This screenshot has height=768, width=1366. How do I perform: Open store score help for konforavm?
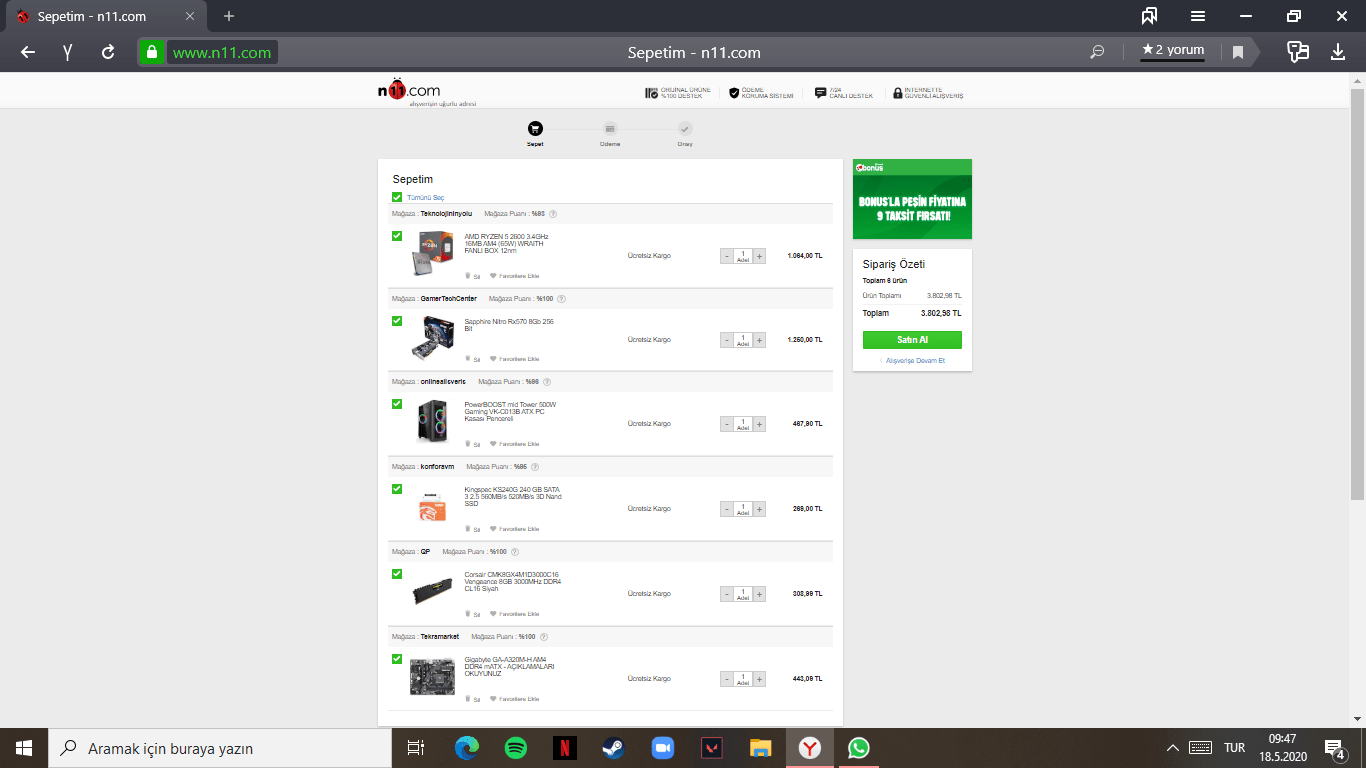pyautogui.click(x=535, y=467)
